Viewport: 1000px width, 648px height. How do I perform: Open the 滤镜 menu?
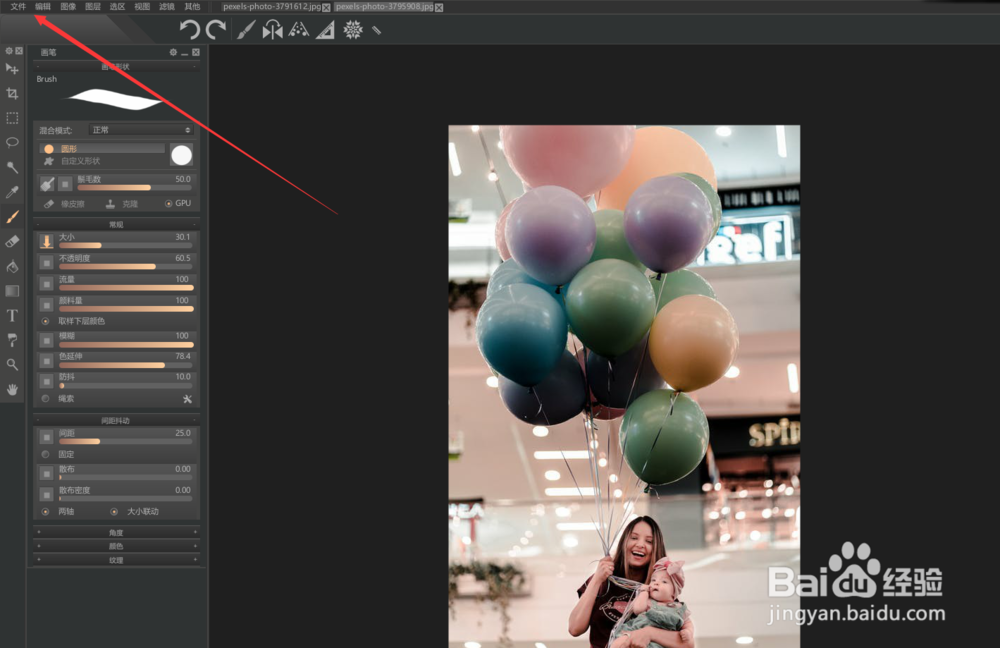point(167,6)
